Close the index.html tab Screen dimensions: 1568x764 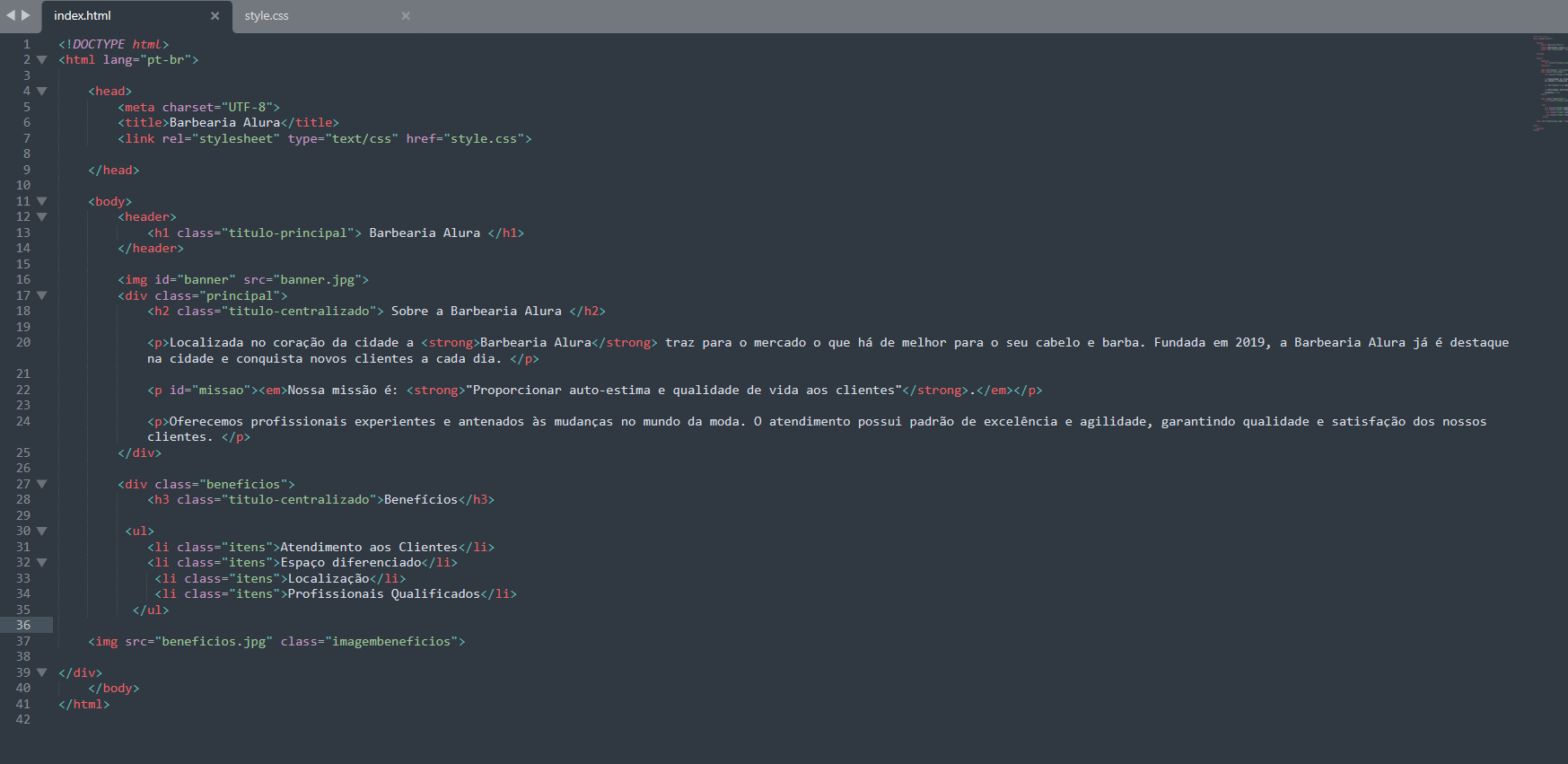[215, 16]
